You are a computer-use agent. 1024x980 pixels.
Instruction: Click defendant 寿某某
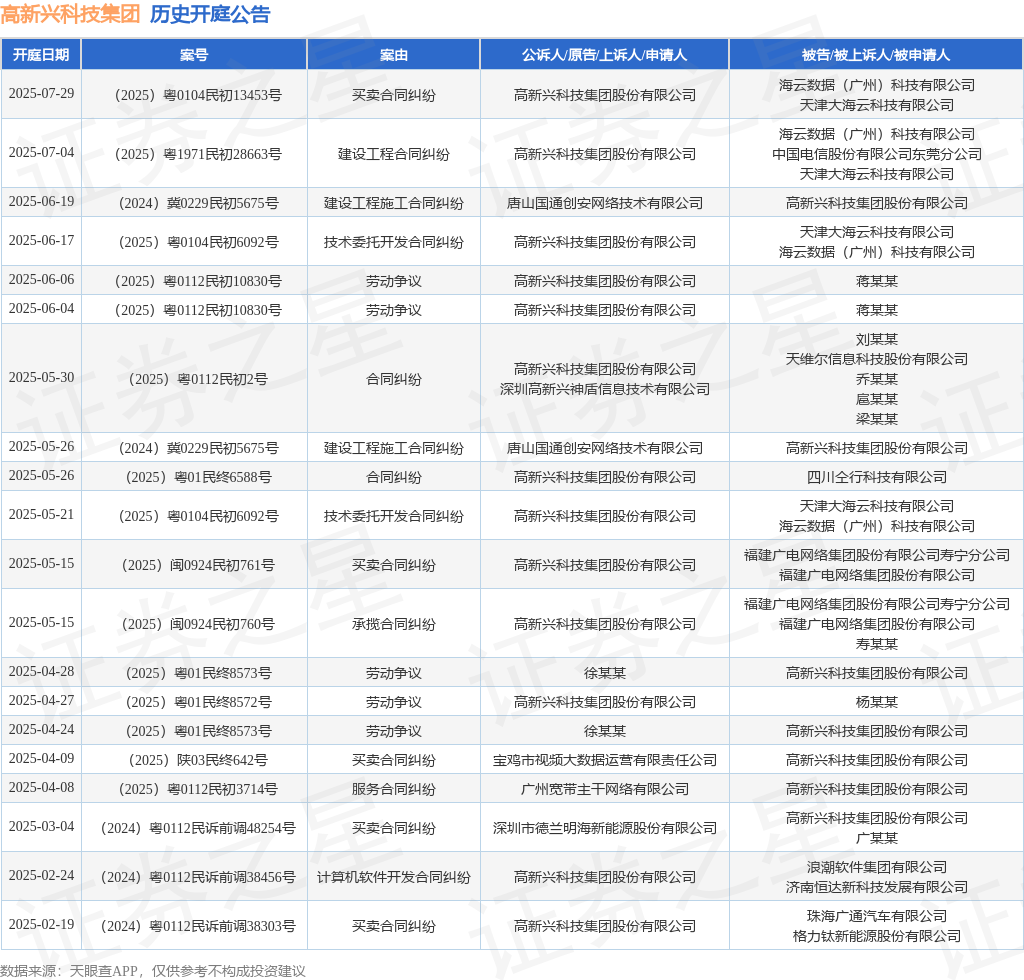pos(876,644)
